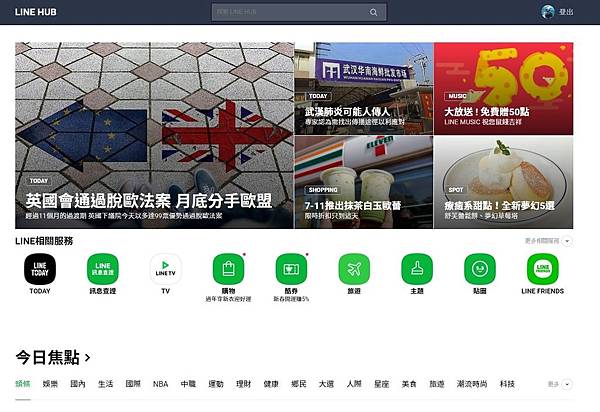Expand the 更多 news categories dropdown
The image size is (600, 412).
567,384
